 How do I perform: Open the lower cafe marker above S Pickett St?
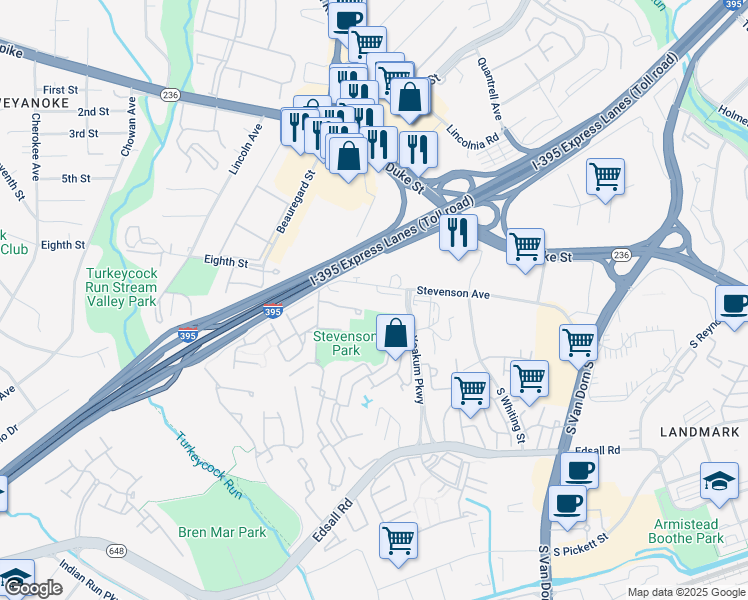(x=567, y=505)
